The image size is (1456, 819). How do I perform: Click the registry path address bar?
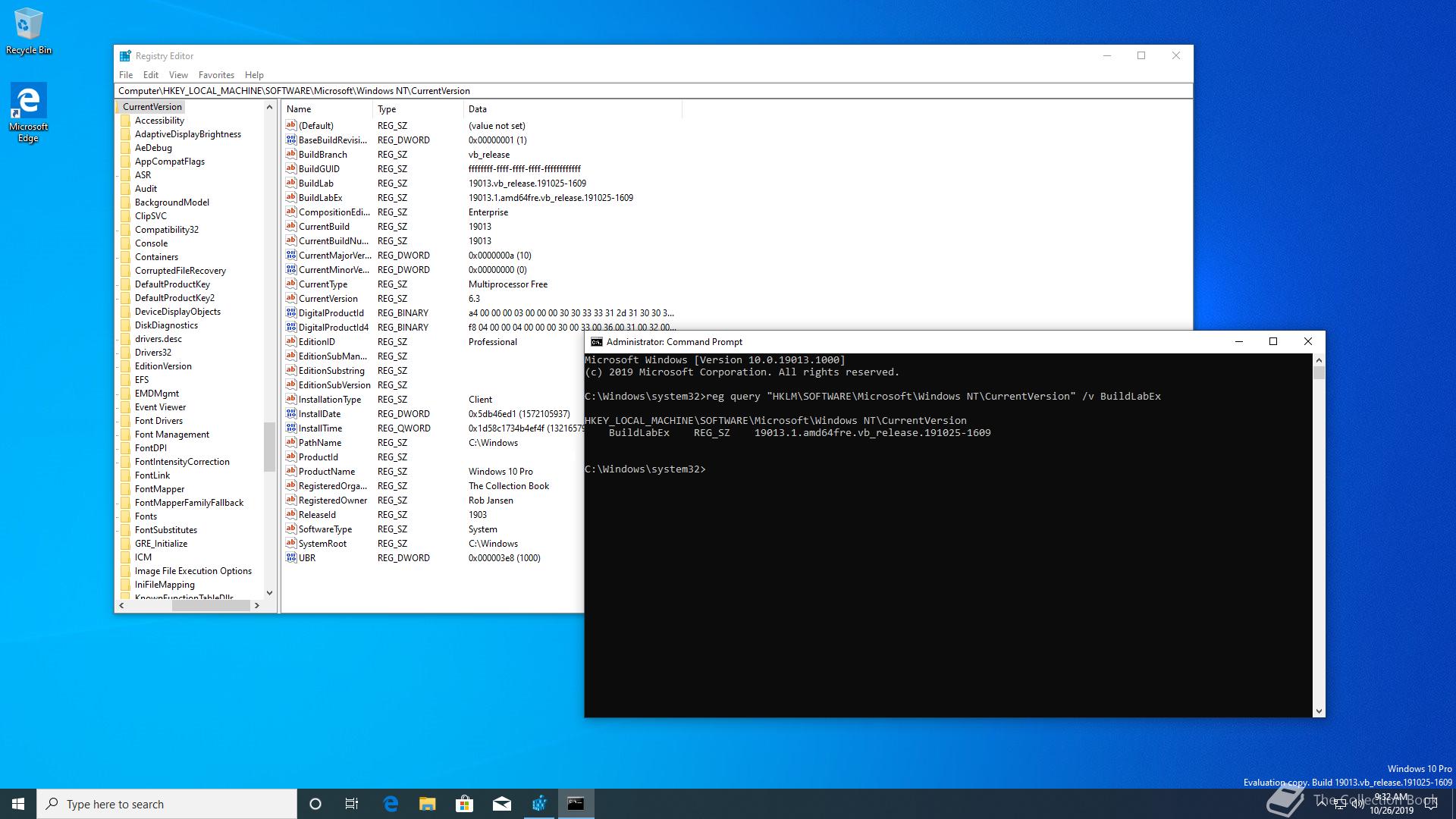(654, 91)
